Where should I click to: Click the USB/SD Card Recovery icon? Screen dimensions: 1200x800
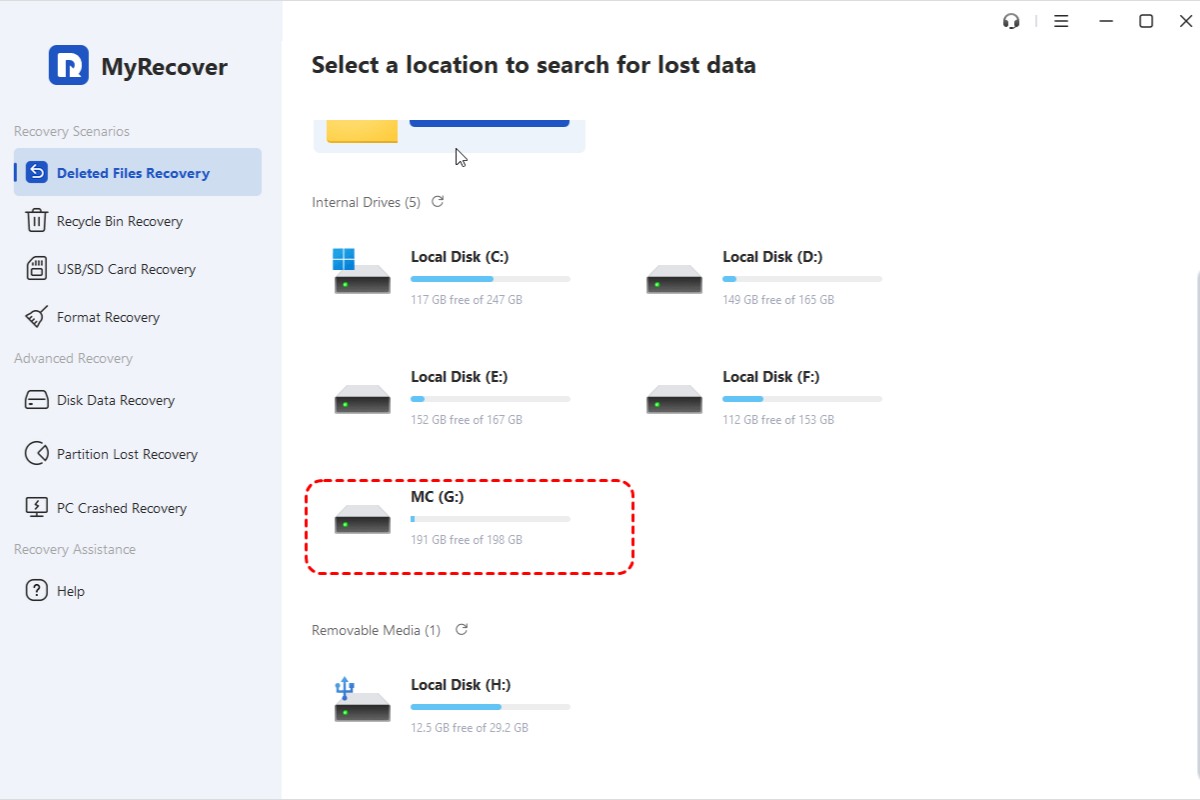[37, 269]
